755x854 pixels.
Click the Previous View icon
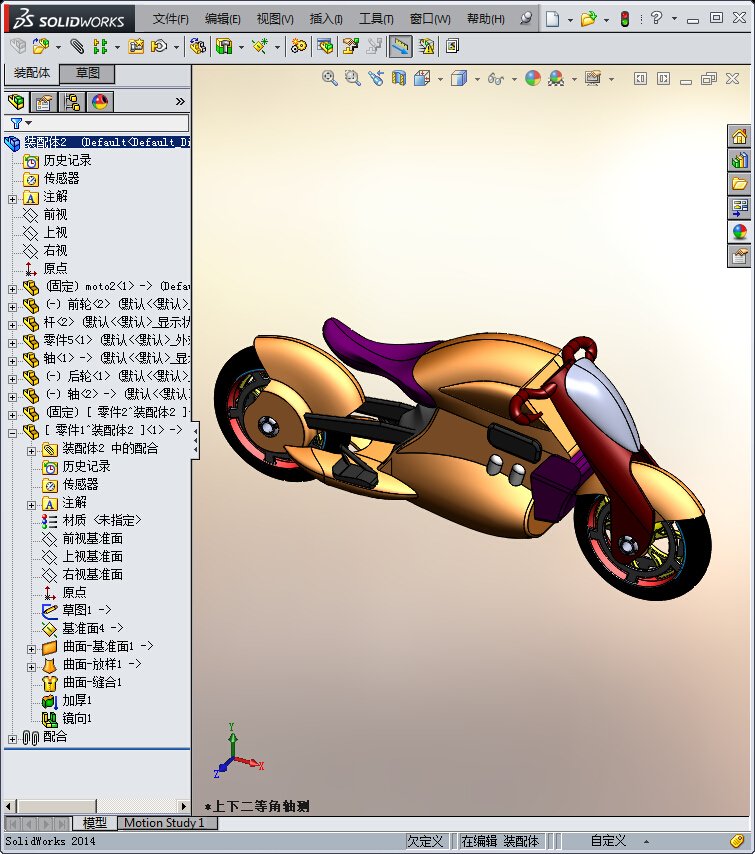pos(376,78)
